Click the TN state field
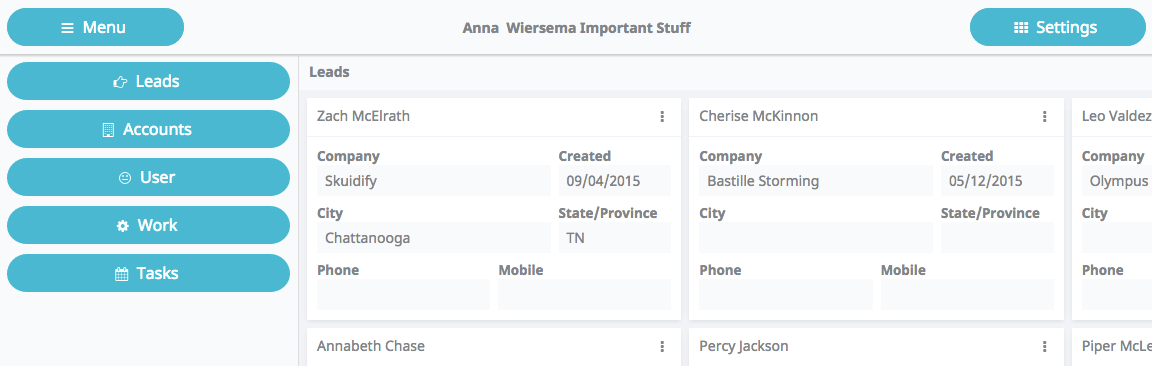The width and height of the screenshot is (1152, 366). 615,238
